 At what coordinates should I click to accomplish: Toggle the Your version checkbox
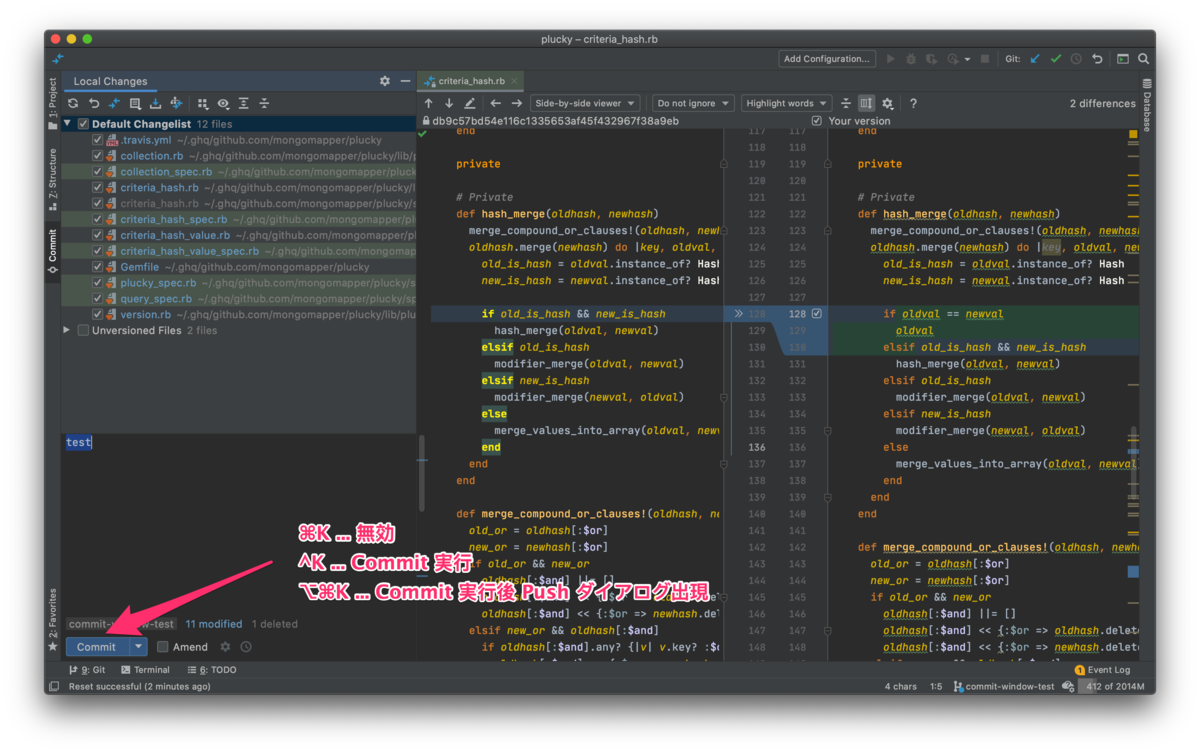[817, 121]
